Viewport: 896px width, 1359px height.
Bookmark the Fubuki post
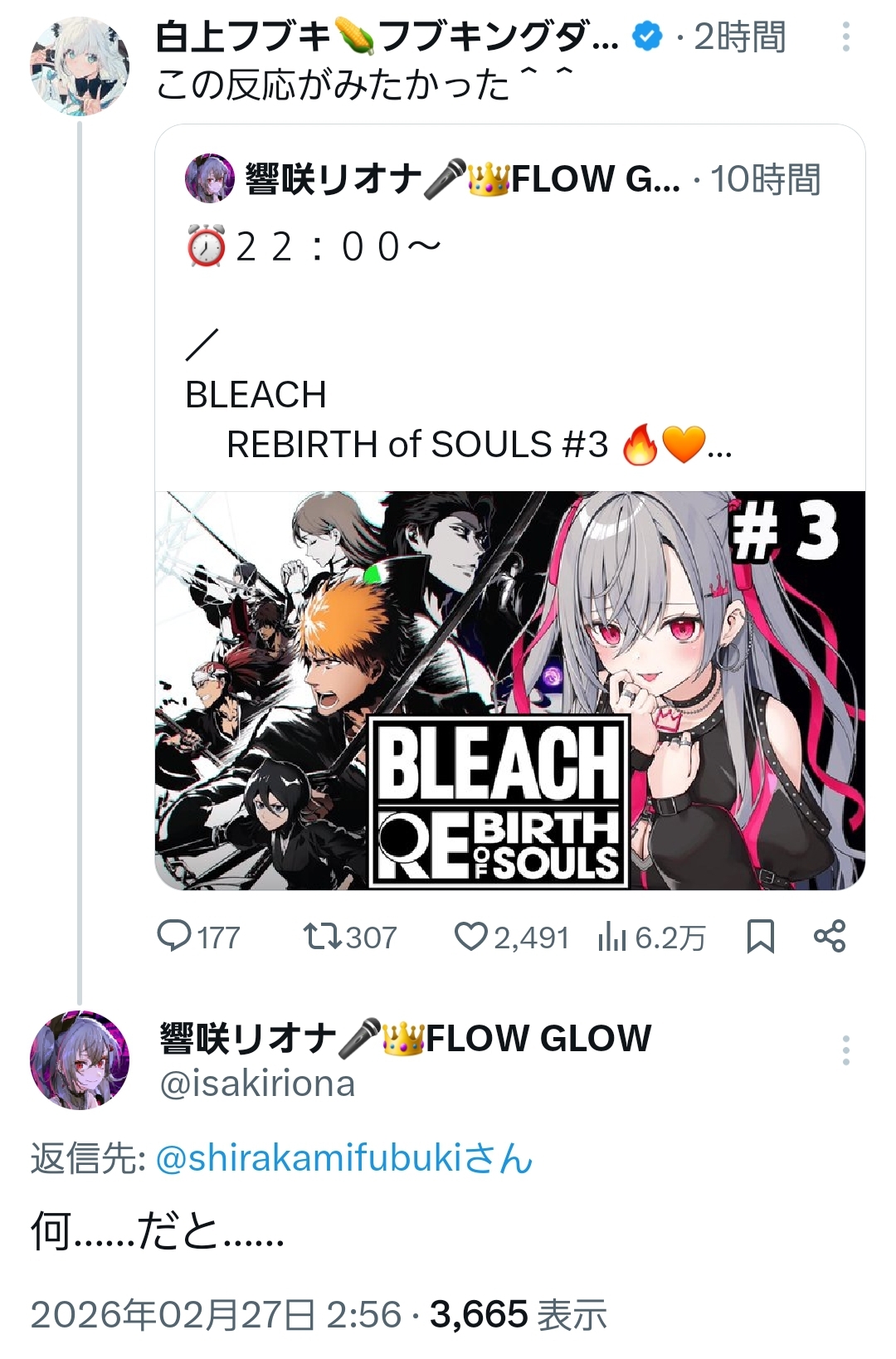(x=760, y=937)
